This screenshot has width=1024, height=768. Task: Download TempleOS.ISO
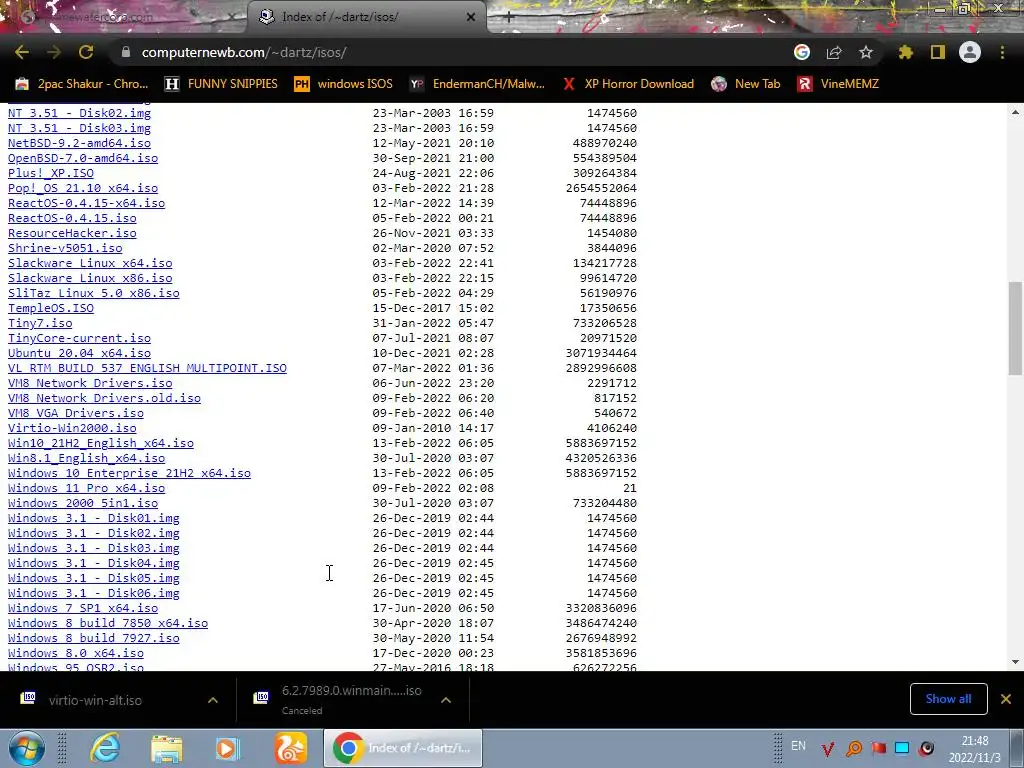coord(51,308)
